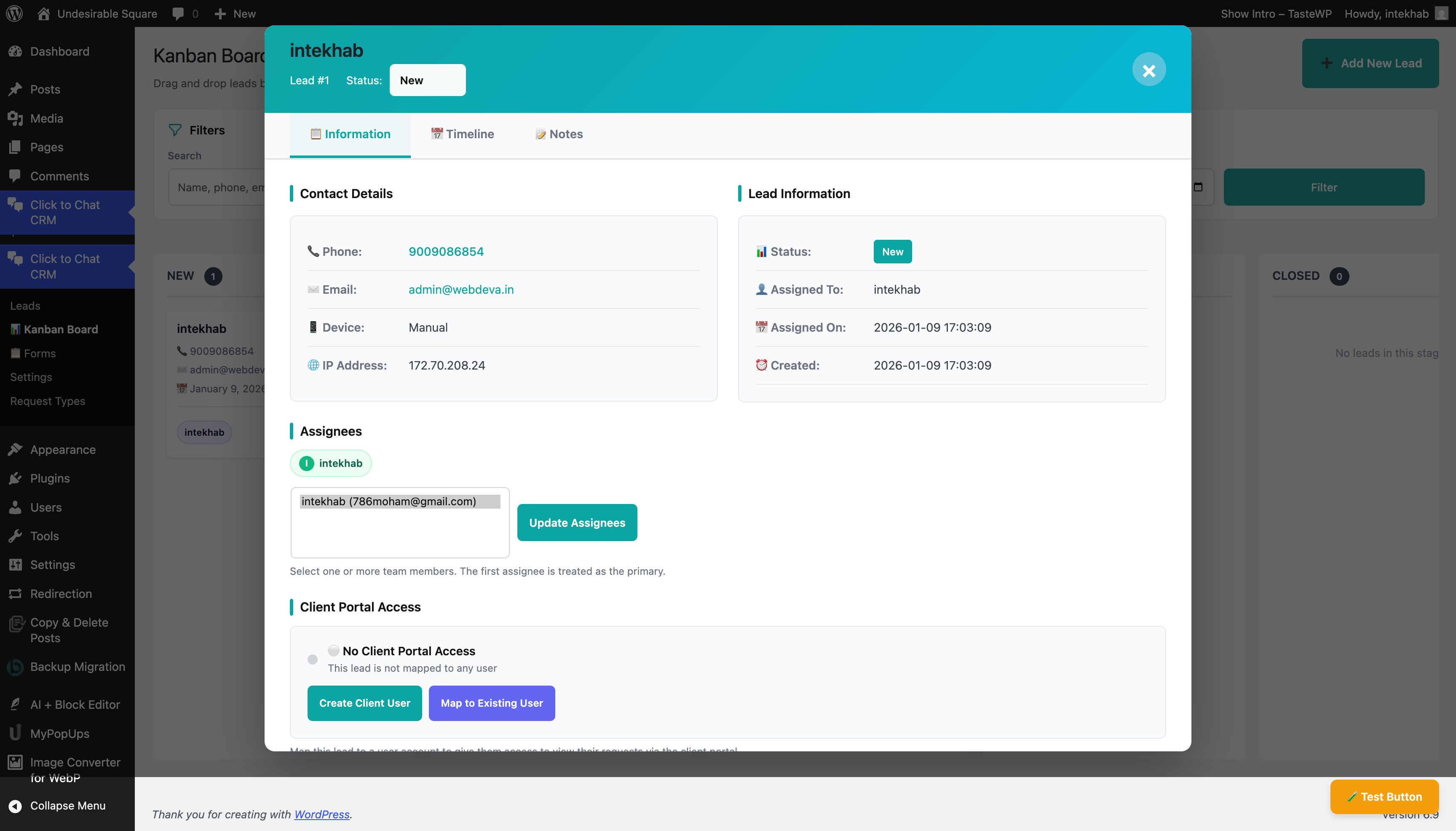Open the comments bubble in admin bar
1456x831 pixels.
(179, 13)
